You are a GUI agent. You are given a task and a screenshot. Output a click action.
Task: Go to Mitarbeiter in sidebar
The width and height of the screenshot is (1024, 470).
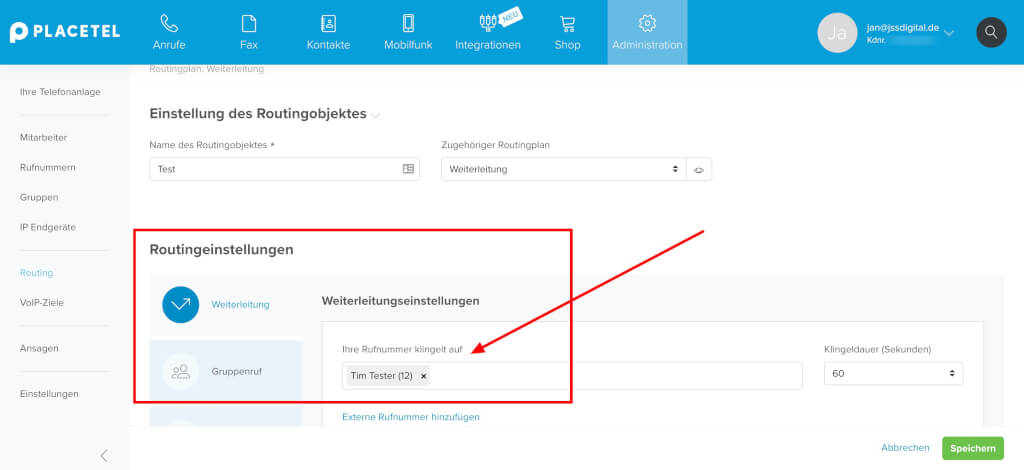click(44, 138)
